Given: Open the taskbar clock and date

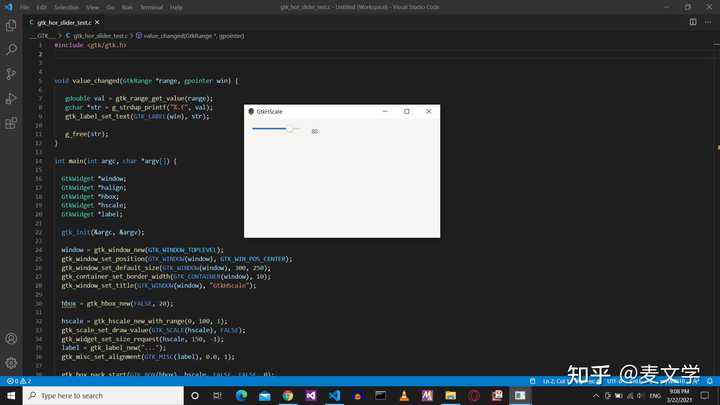Looking at the screenshot, I should tap(679, 395).
